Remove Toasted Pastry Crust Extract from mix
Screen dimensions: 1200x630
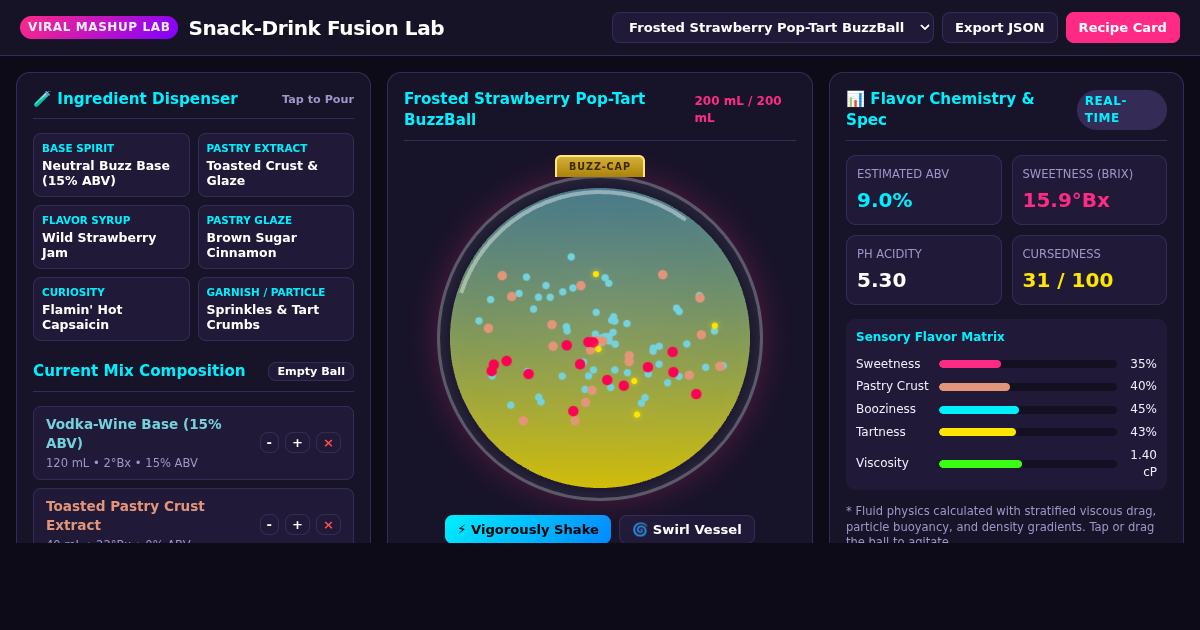[x=328, y=525]
